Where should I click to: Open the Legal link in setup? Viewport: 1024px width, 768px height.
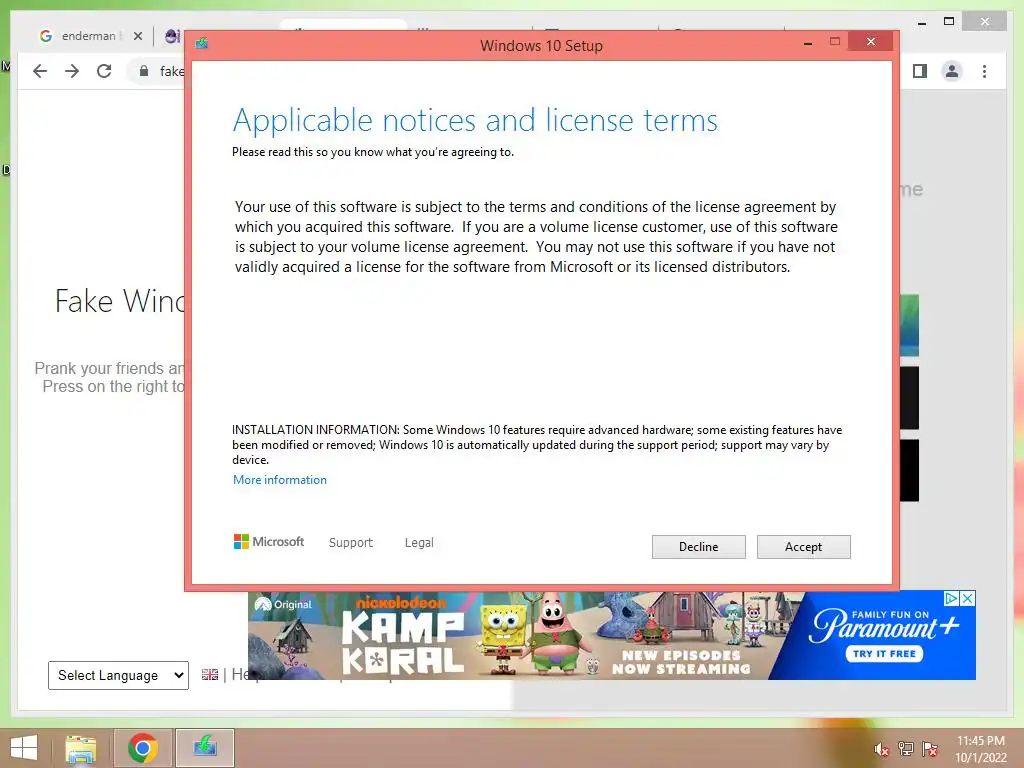[x=419, y=542]
